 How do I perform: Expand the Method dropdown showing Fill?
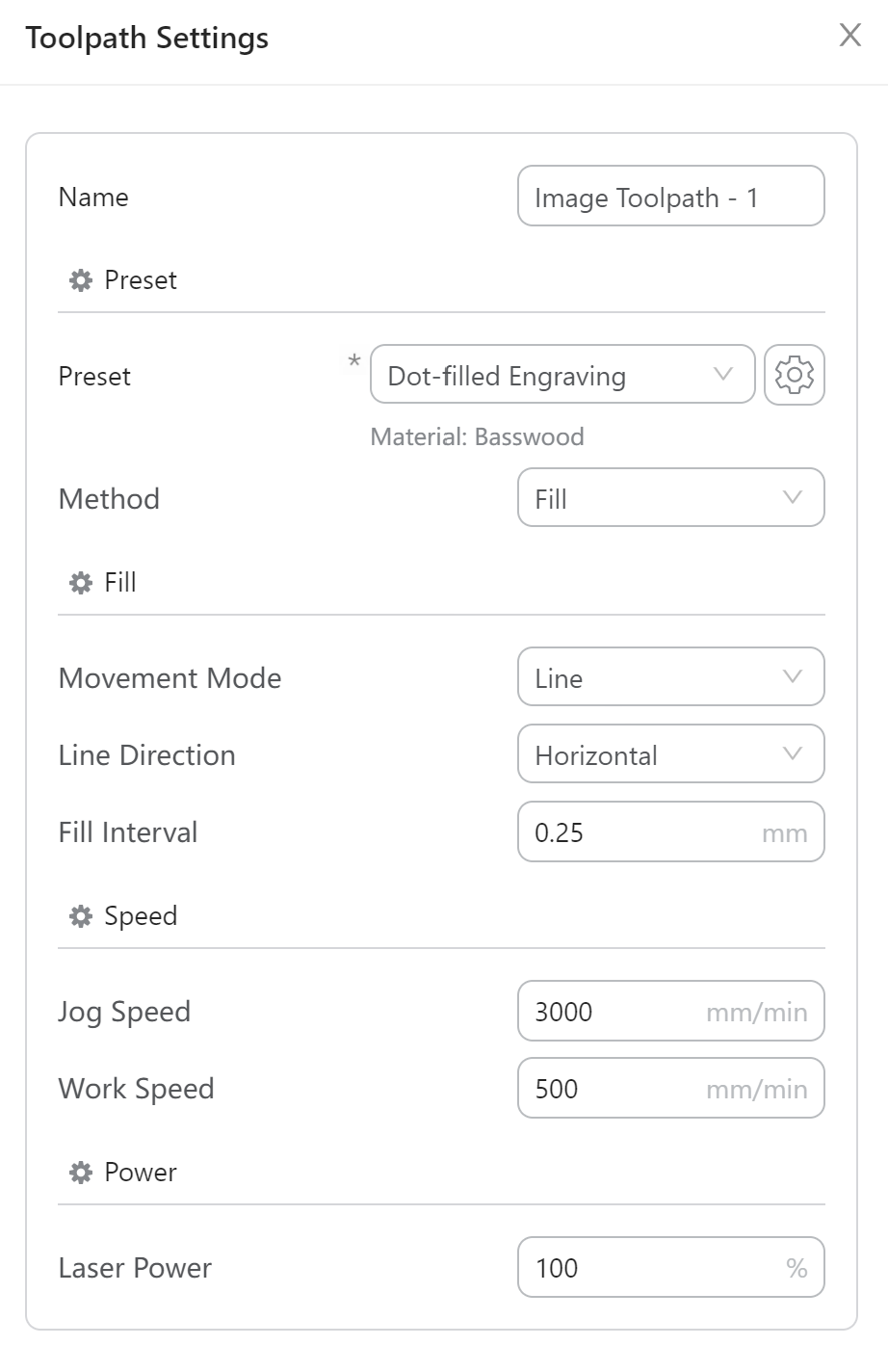(671, 498)
